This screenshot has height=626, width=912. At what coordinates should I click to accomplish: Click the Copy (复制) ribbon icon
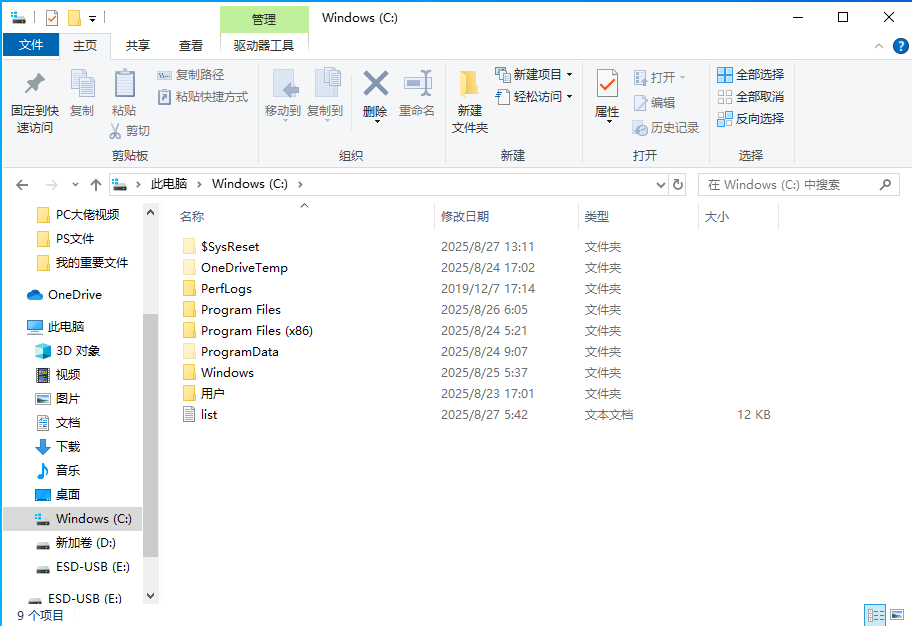pos(82,84)
